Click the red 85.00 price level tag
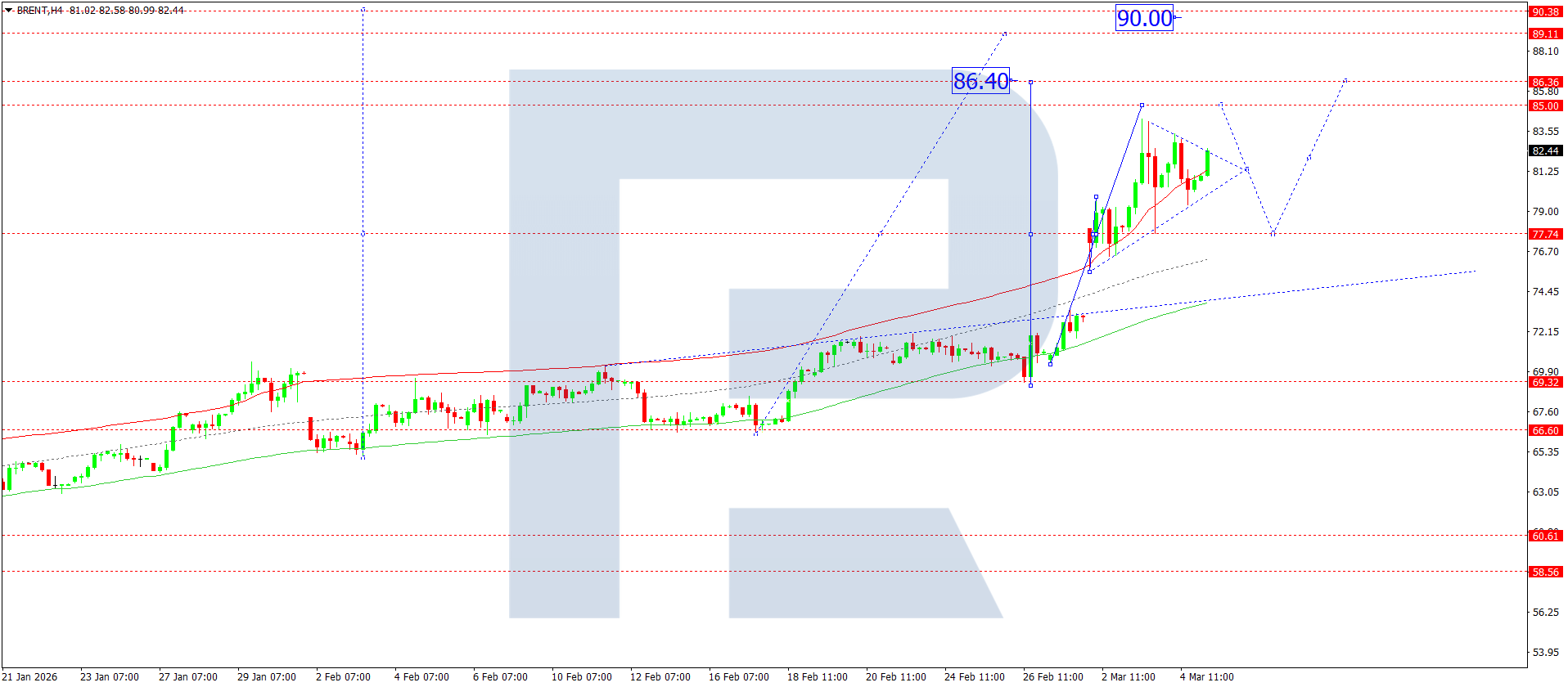 tap(1545, 106)
